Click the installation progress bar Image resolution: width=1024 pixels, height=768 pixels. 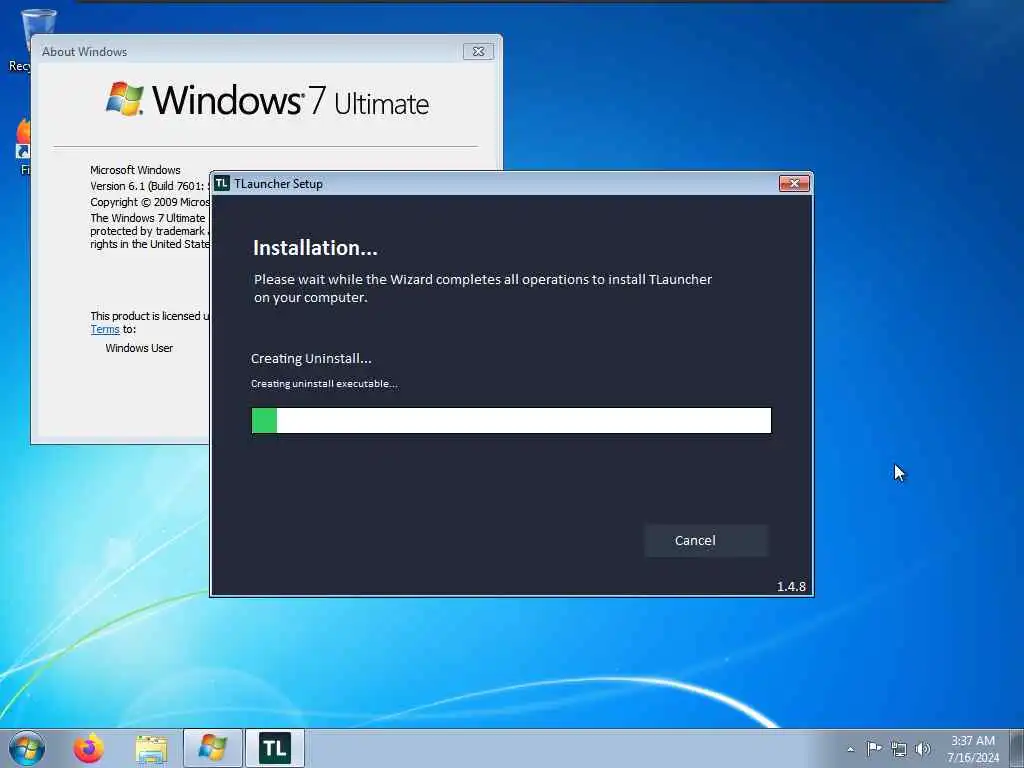511,421
